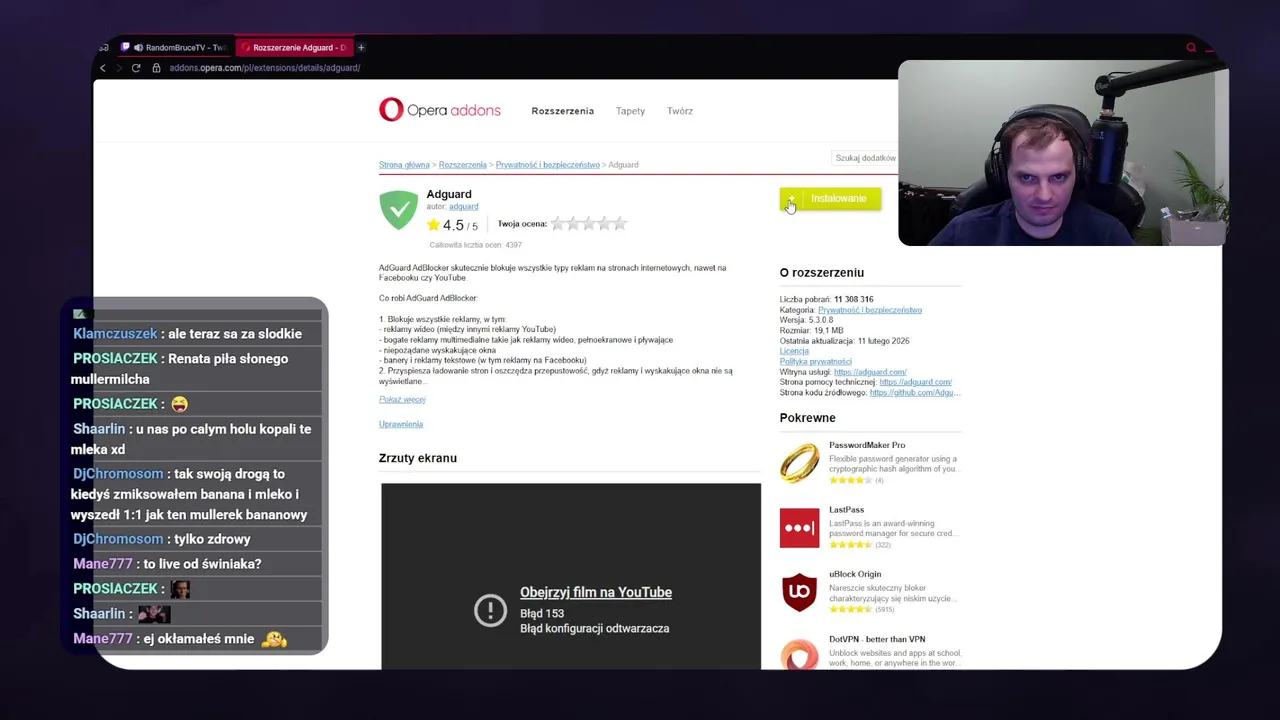Rate with the fifth star in Twoja ocena
1280x720 pixels.
(x=619, y=224)
